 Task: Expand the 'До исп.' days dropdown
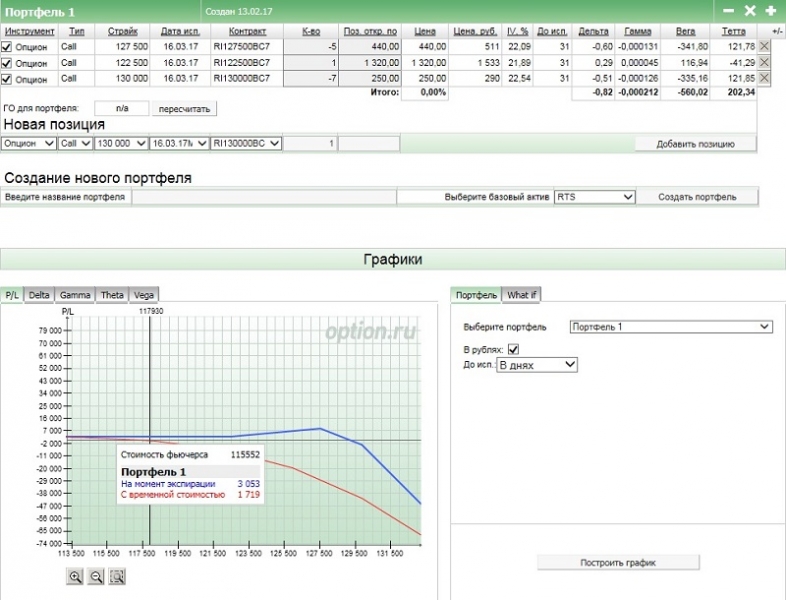click(x=537, y=366)
